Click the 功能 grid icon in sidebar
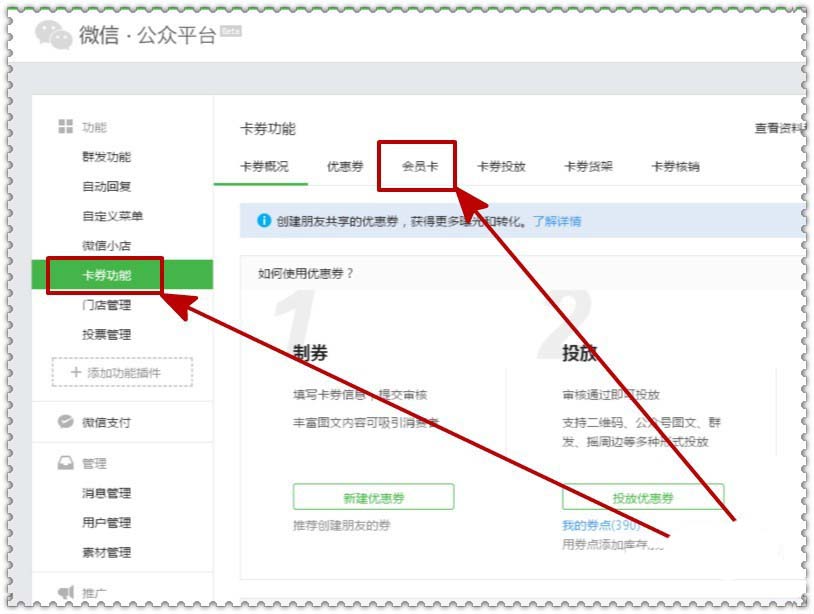The width and height of the screenshot is (814, 614). click(62, 123)
